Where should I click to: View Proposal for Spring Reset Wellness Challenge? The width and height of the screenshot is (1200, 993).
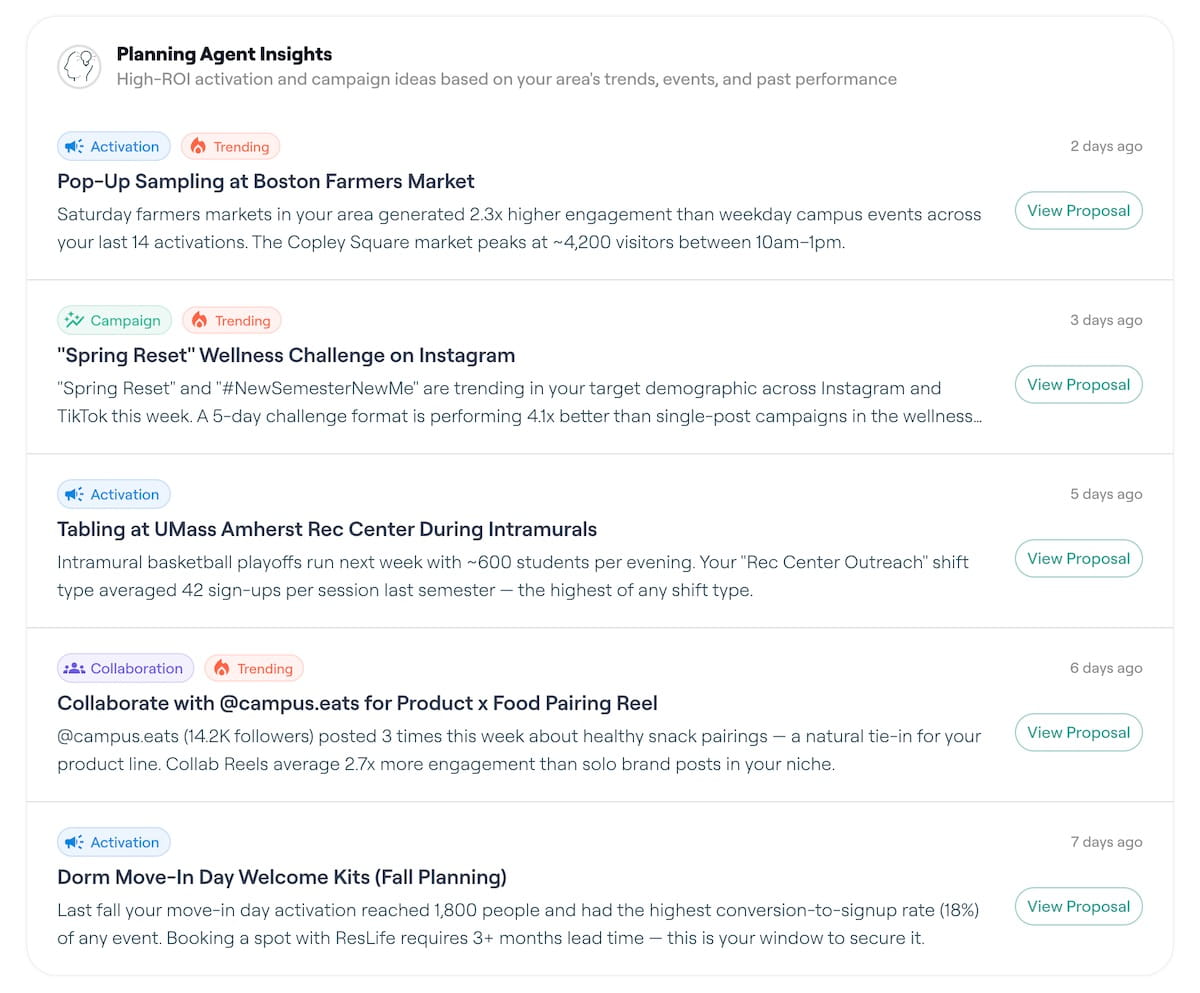click(x=1078, y=385)
